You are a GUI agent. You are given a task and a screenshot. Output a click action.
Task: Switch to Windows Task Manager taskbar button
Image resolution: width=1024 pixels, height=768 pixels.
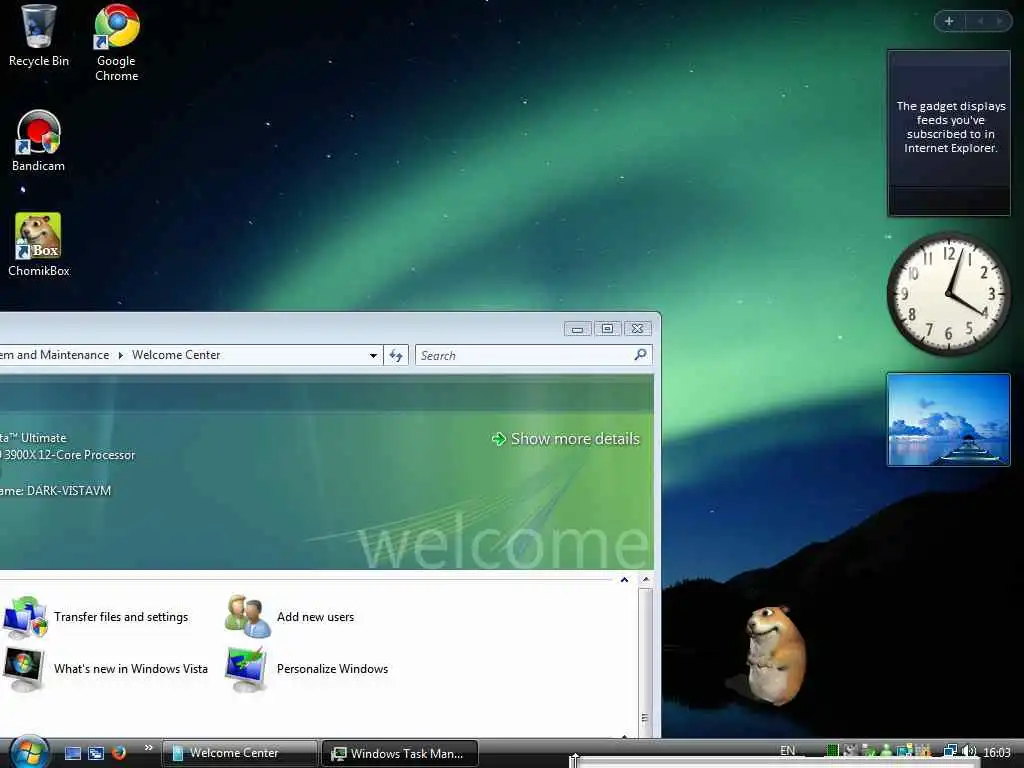(400, 754)
